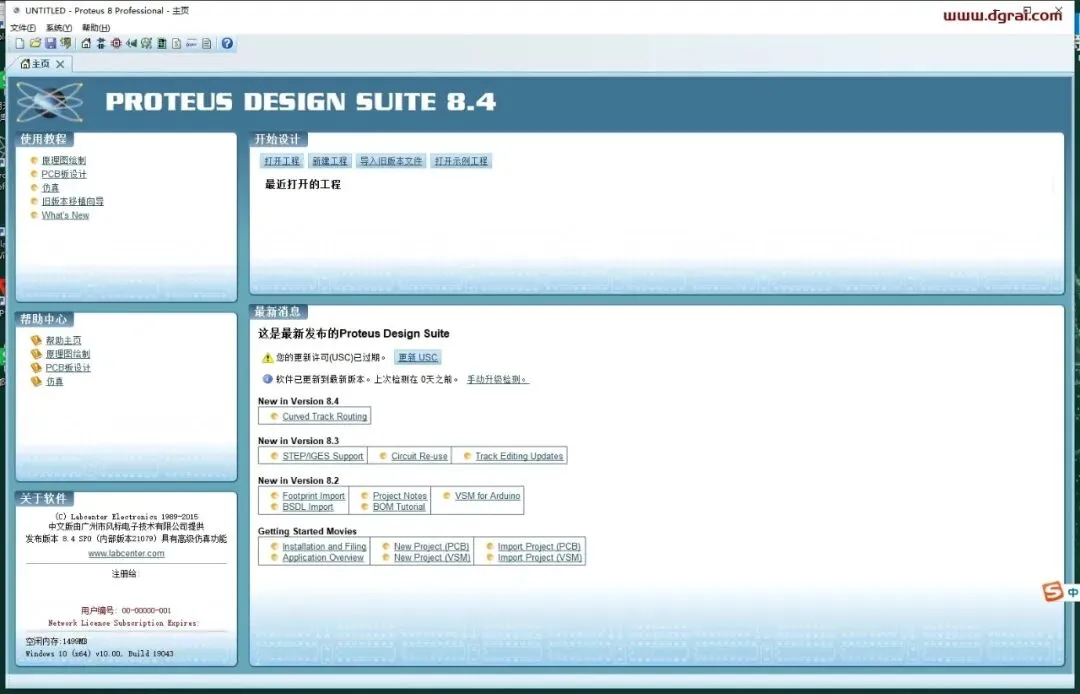Open the VSM for Arduino link

pyautogui.click(x=487, y=496)
